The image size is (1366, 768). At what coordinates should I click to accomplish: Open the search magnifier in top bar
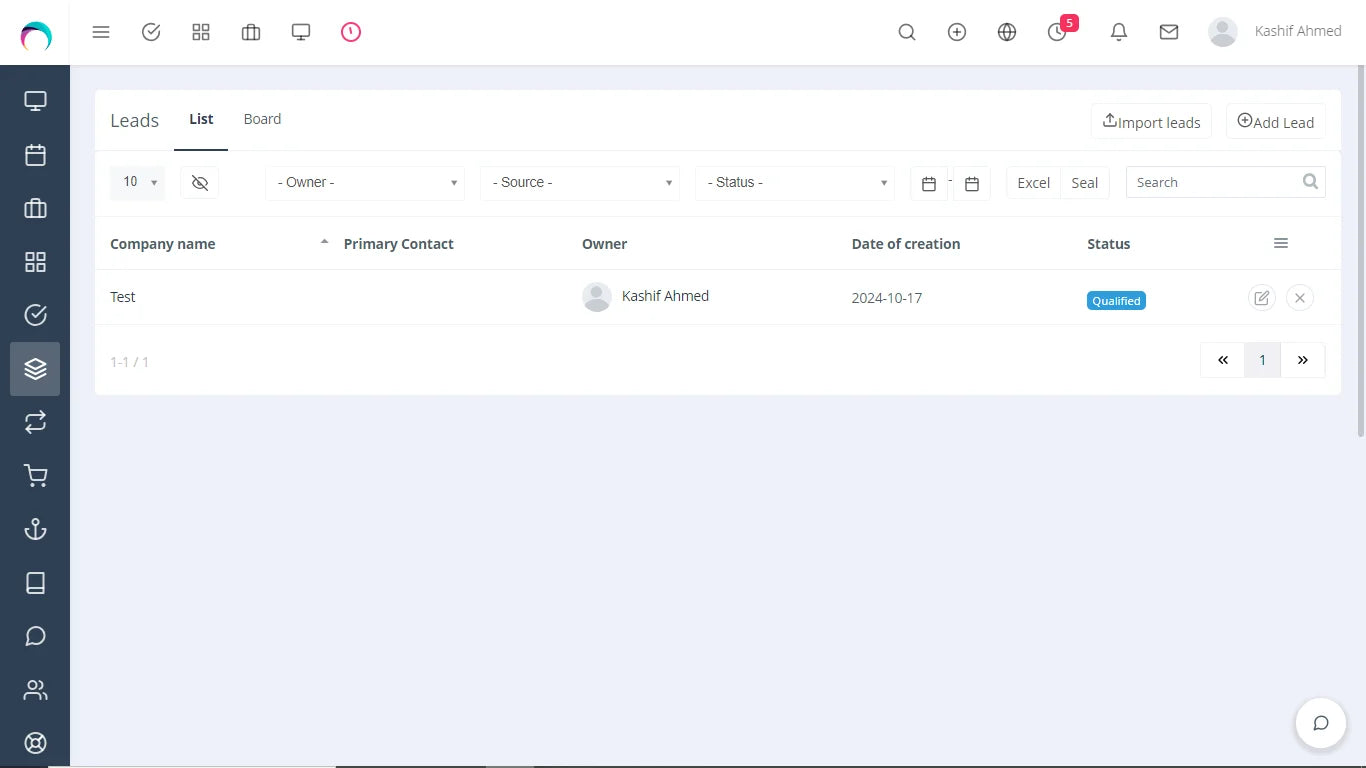tap(907, 32)
